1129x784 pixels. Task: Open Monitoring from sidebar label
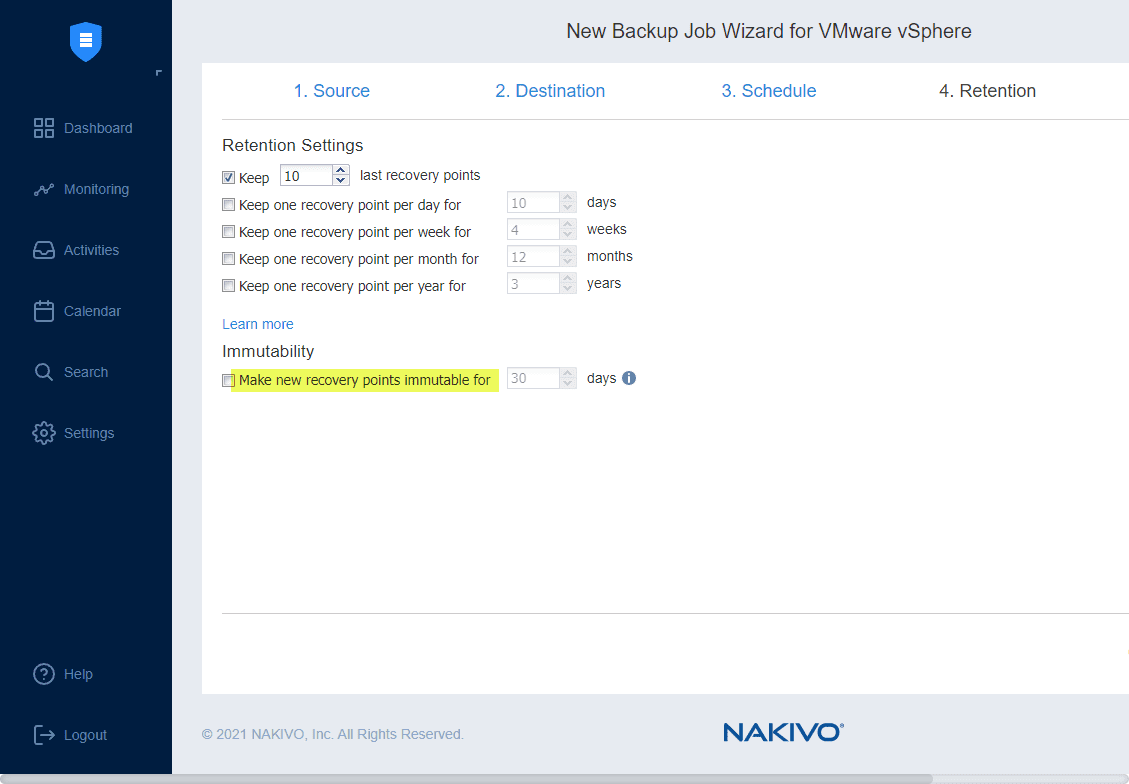[x=96, y=189]
